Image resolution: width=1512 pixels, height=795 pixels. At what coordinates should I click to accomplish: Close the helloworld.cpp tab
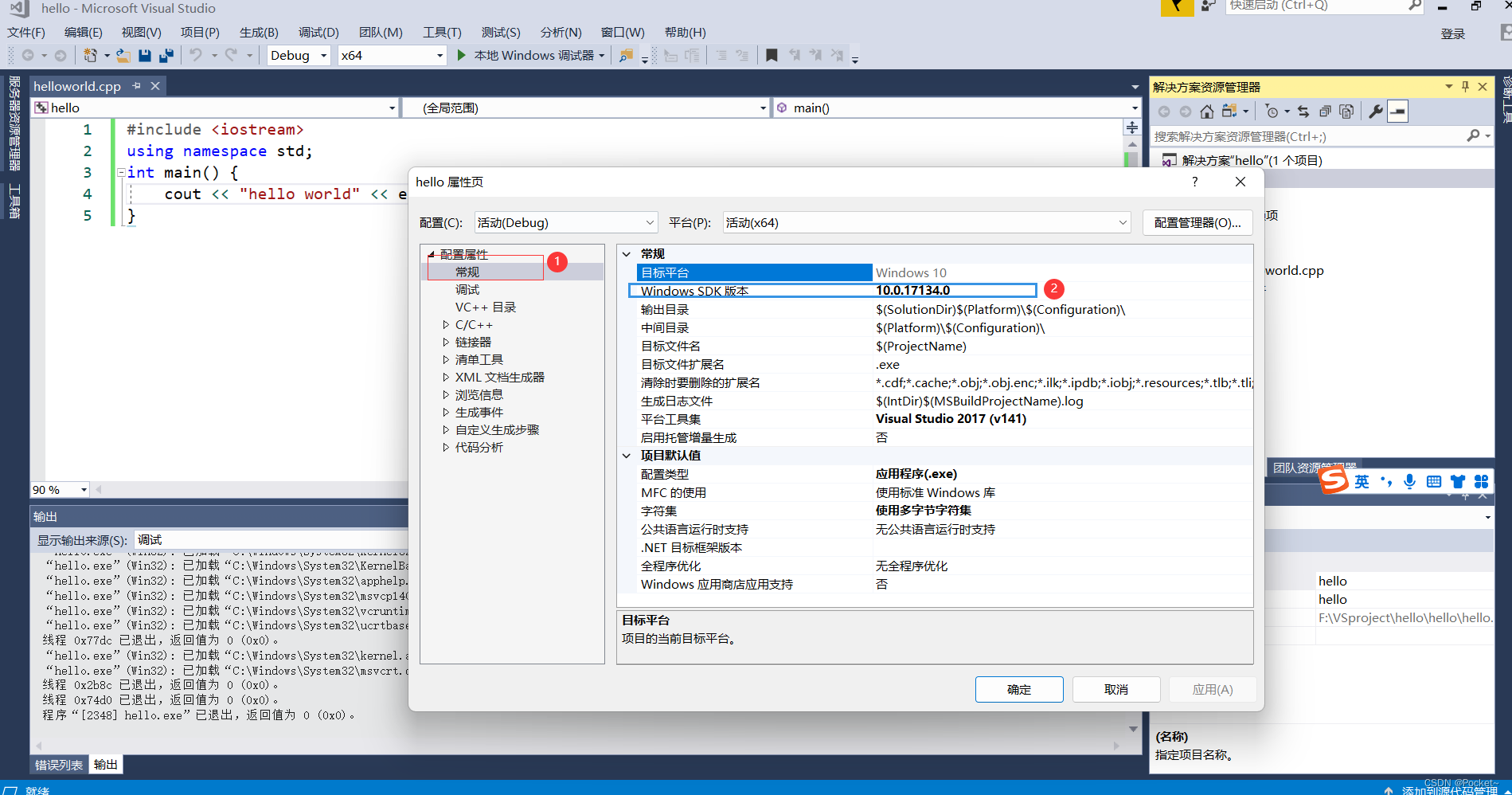155,86
